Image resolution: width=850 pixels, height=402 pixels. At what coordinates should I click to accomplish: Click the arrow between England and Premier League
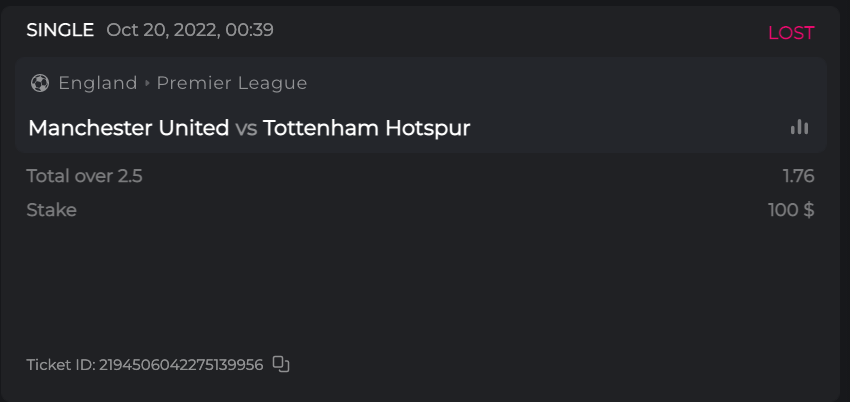tap(147, 83)
